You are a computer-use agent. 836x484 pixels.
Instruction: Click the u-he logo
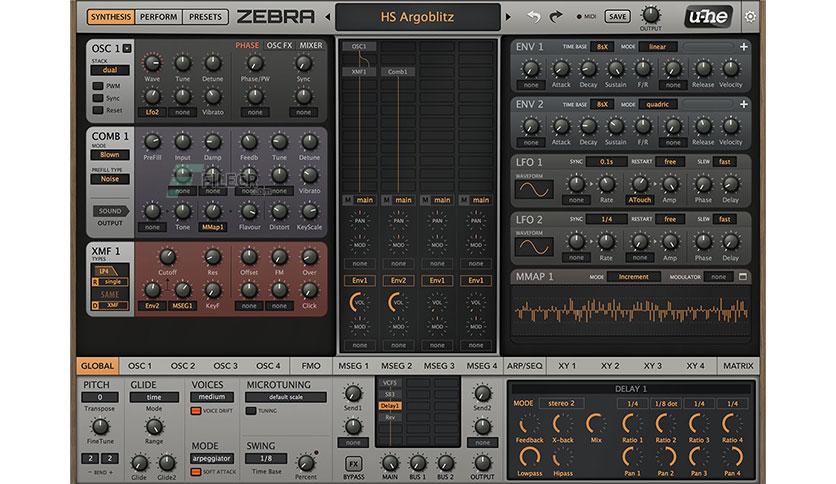tap(708, 17)
